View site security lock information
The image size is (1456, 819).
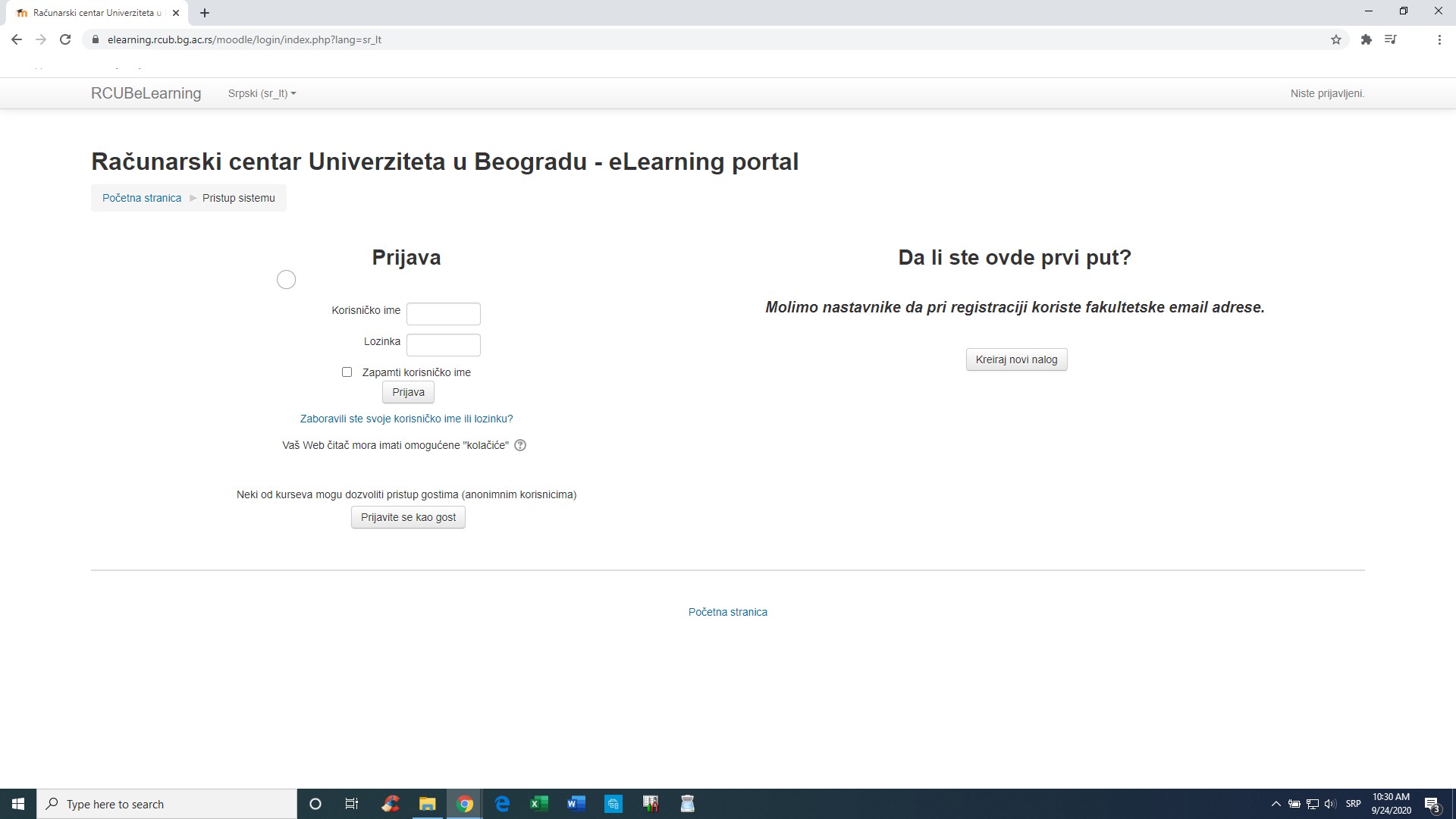[x=95, y=39]
